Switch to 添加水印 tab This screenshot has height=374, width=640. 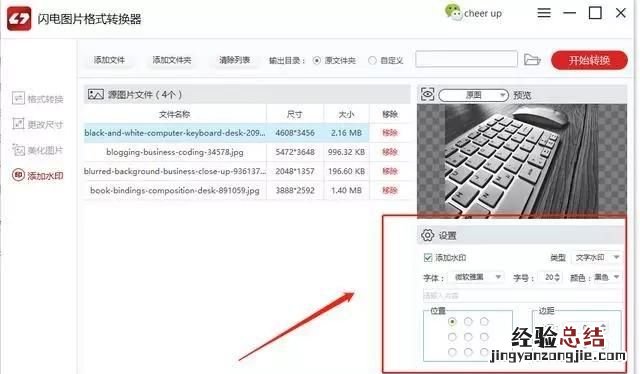38,176
